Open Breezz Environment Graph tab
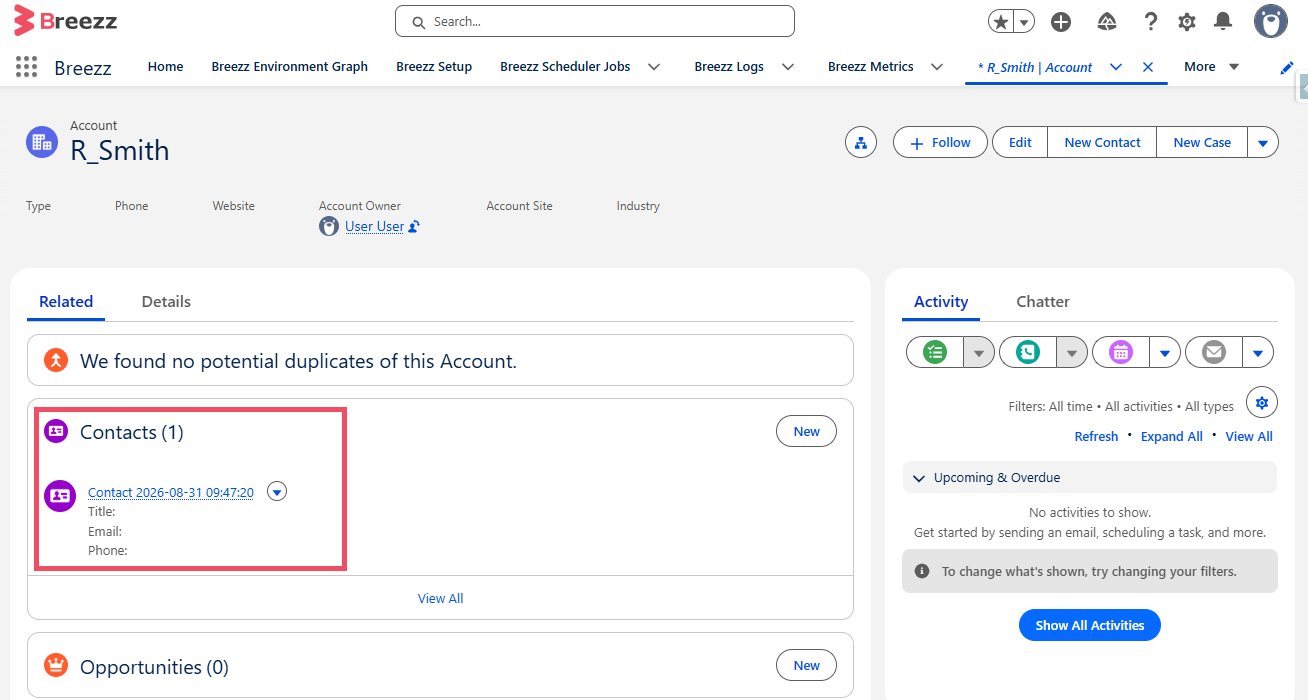Image resolution: width=1308 pixels, height=700 pixels. point(290,67)
